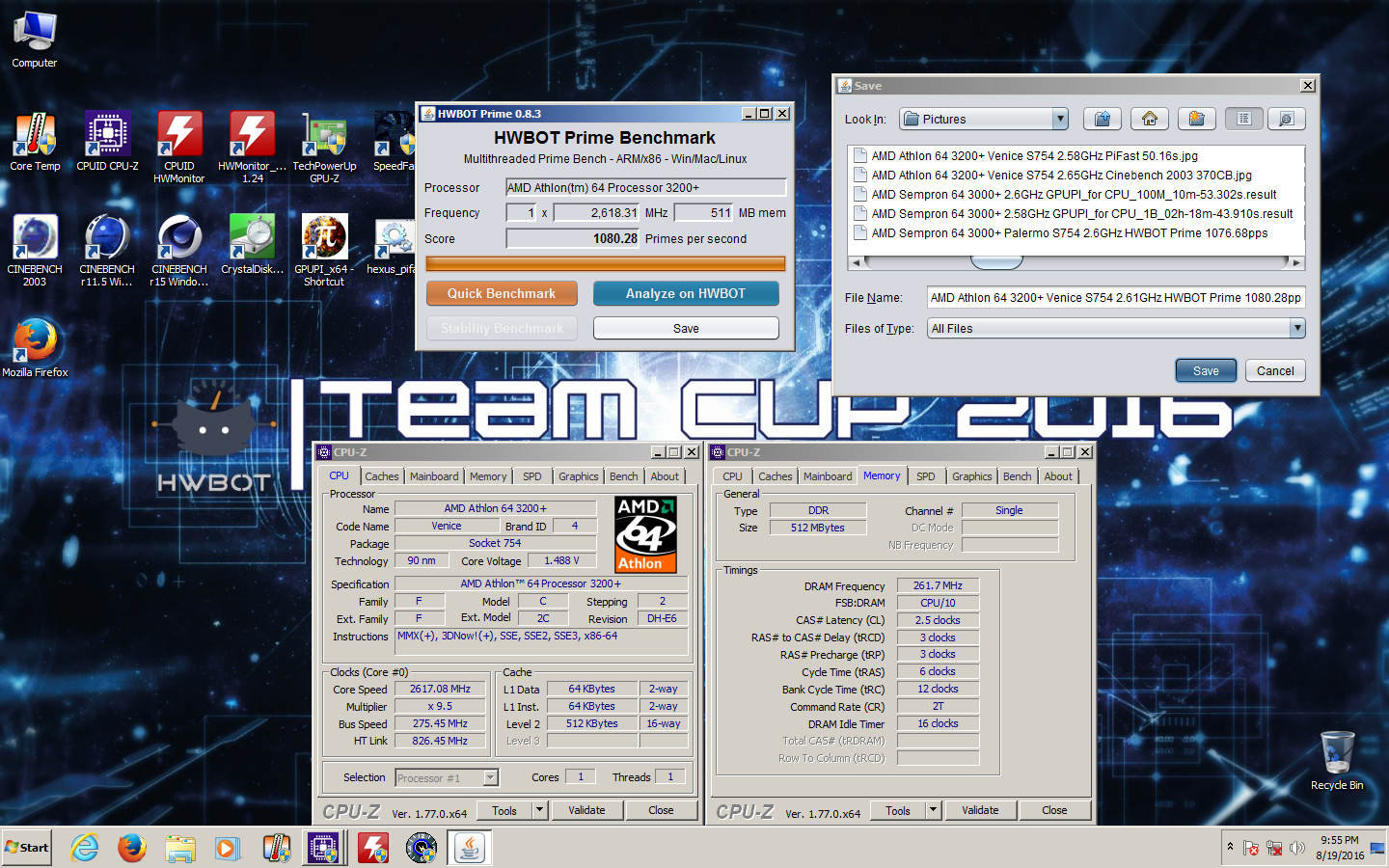
Task: Click Save button in HWBOT Prime window
Action: (x=686, y=328)
